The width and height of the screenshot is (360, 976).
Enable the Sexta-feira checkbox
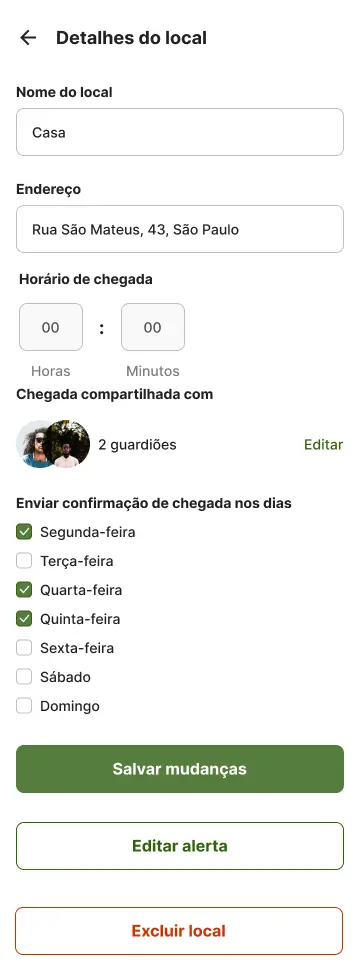tap(24, 648)
